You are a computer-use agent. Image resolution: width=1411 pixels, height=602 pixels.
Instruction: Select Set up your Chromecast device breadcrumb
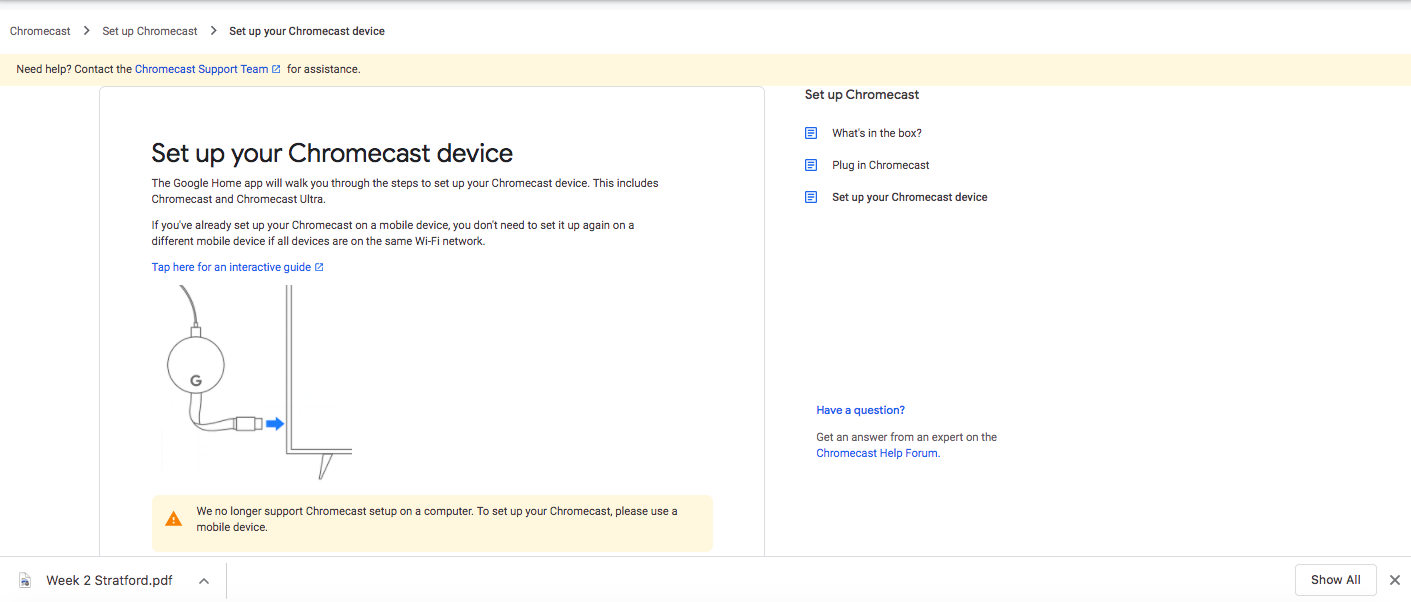point(307,31)
